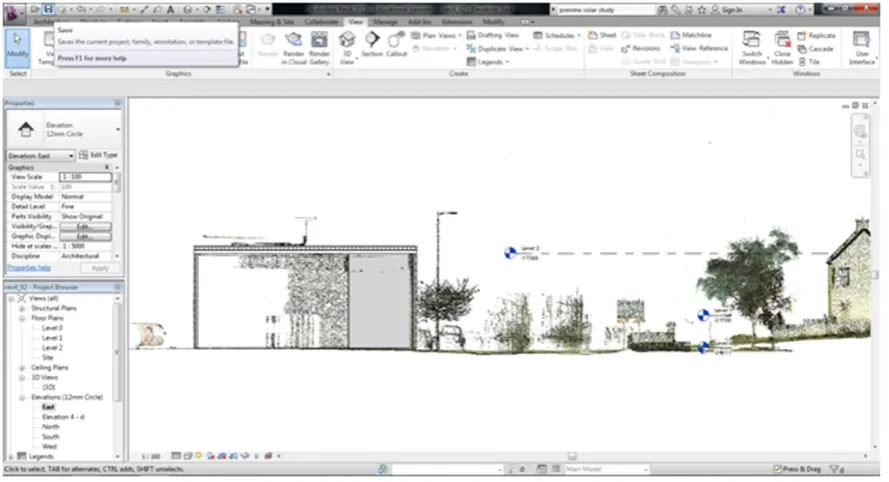
Task: Click the filter icon in the status bar
Action: pyautogui.click(x=836, y=470)
